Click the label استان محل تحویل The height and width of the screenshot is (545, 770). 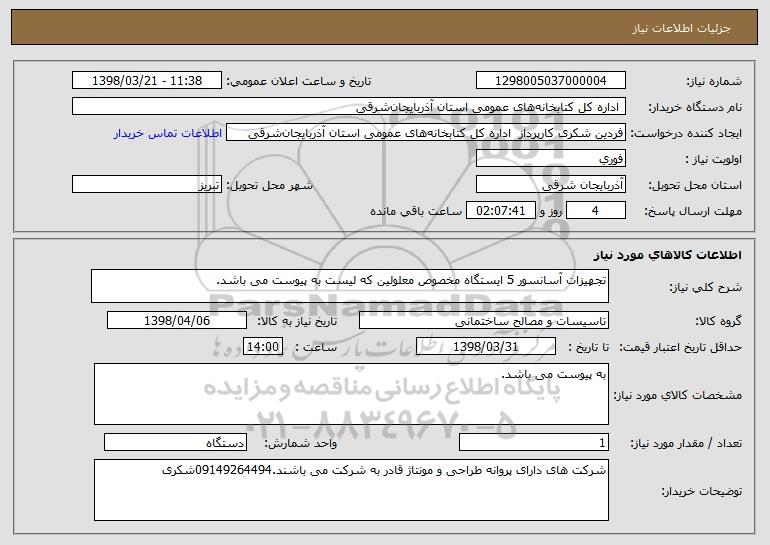pyautogui.click(x=695, y=186)
